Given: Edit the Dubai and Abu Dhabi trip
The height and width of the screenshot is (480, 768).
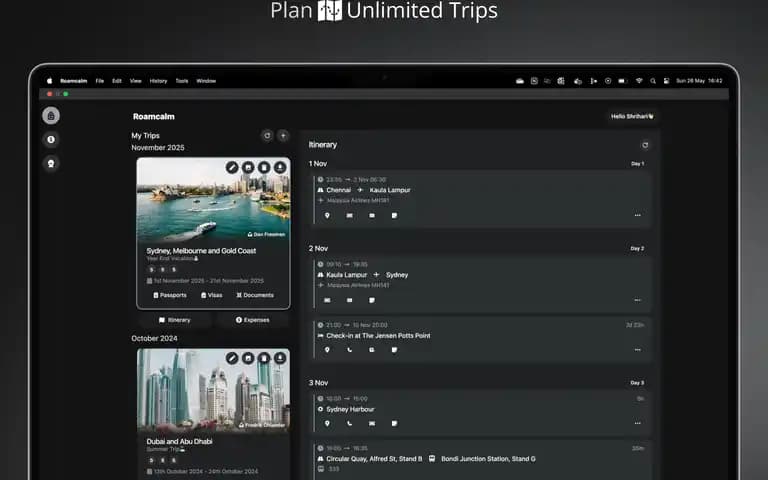Looking at the screenshot, I should coord(232,359).
